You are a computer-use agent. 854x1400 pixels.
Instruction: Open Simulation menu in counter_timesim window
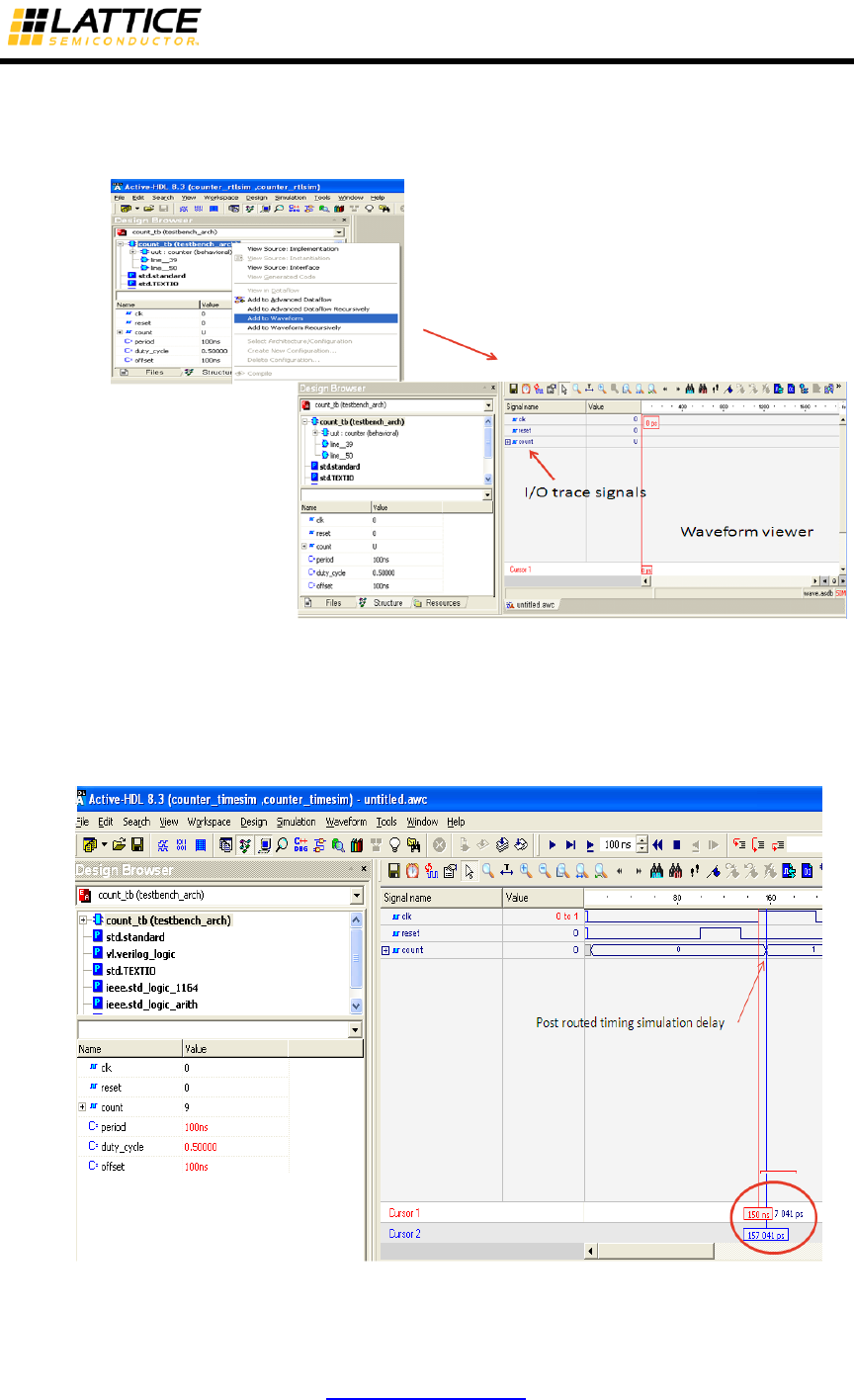pos(297,822)
